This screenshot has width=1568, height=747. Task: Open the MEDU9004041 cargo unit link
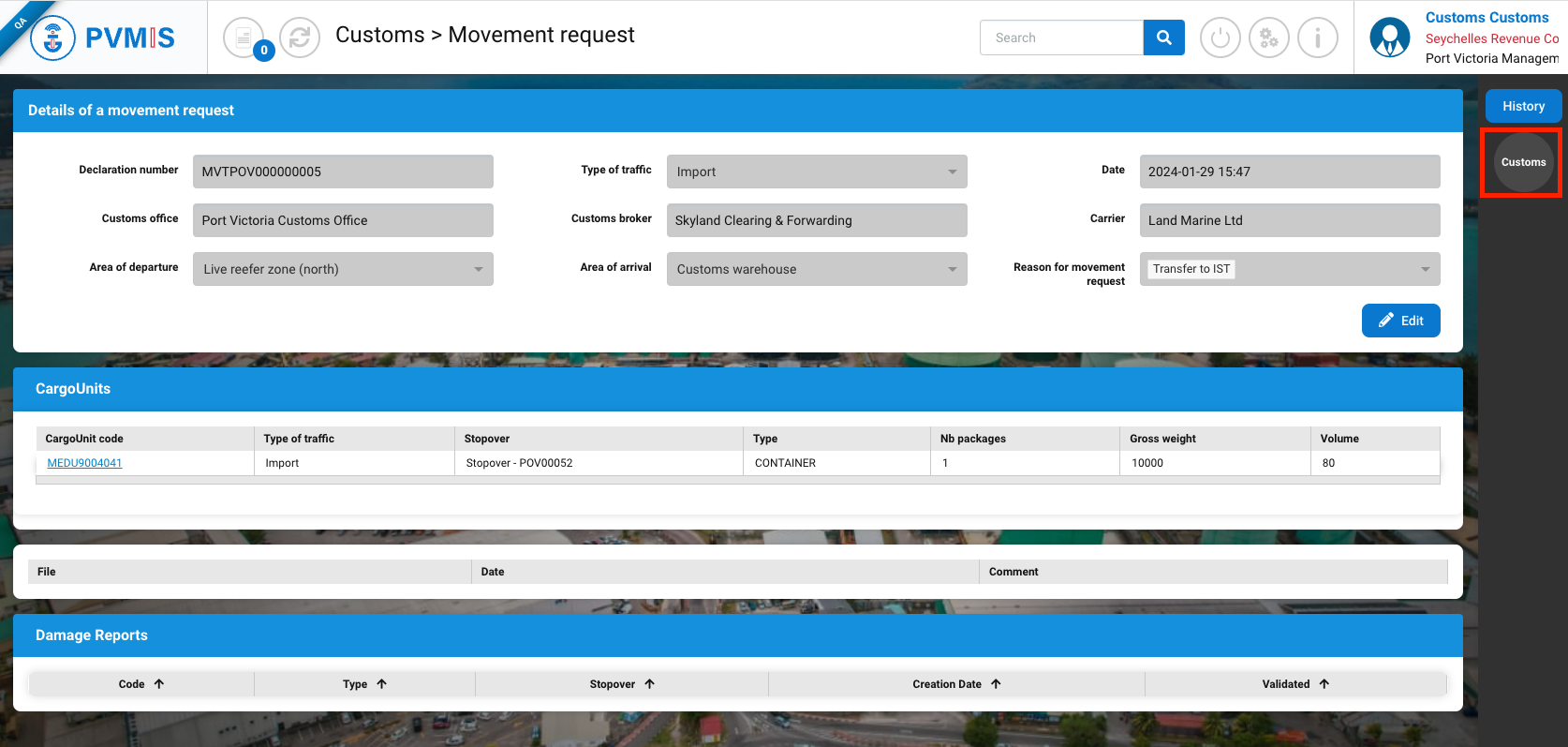coord(84,463)
